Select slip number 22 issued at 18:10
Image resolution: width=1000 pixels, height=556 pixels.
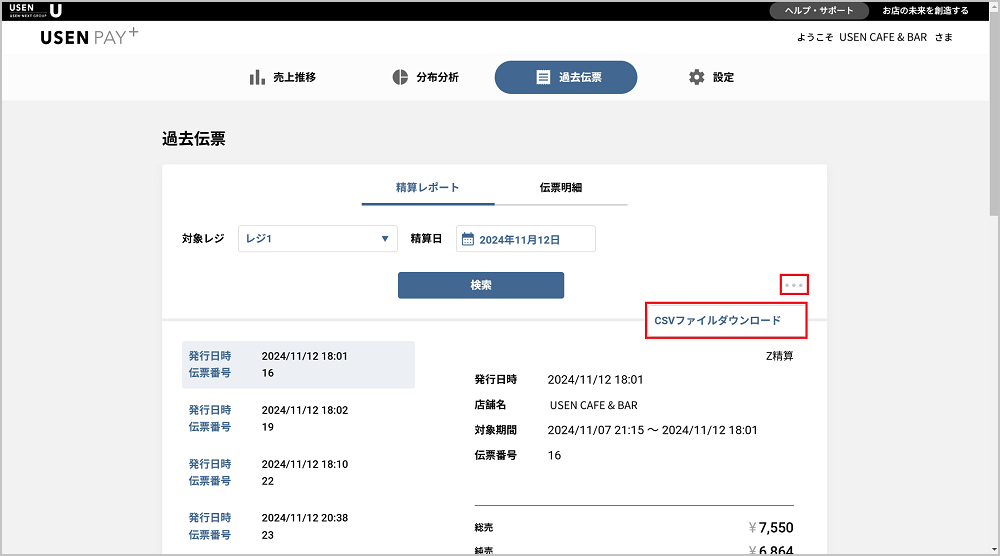click(x=298, y=472)
